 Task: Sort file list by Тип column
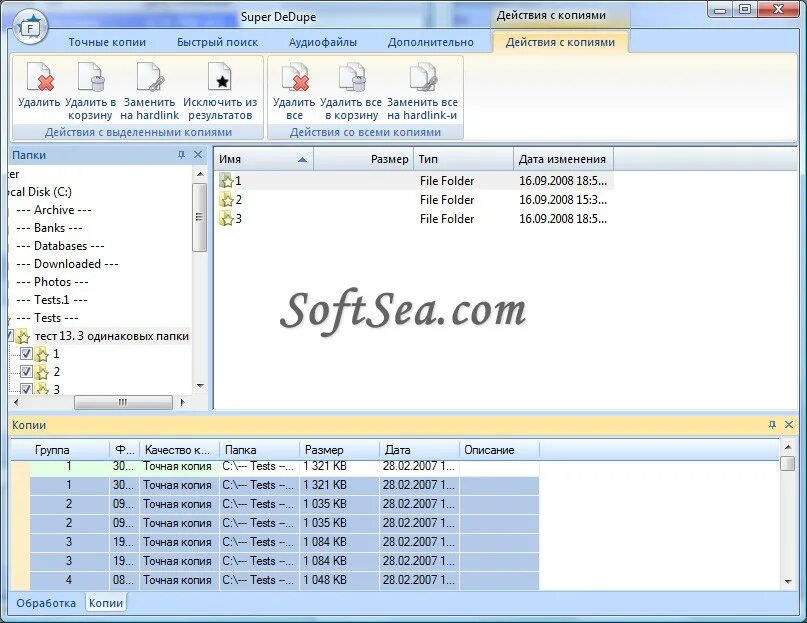tap(463, 159)
